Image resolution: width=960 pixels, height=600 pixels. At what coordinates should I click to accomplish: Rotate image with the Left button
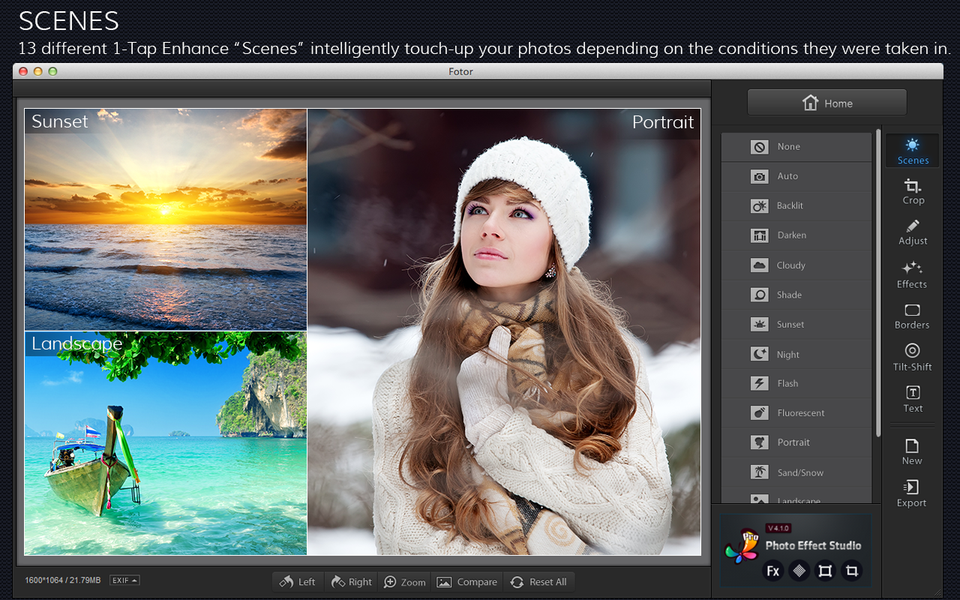click(x=298, y=582)
